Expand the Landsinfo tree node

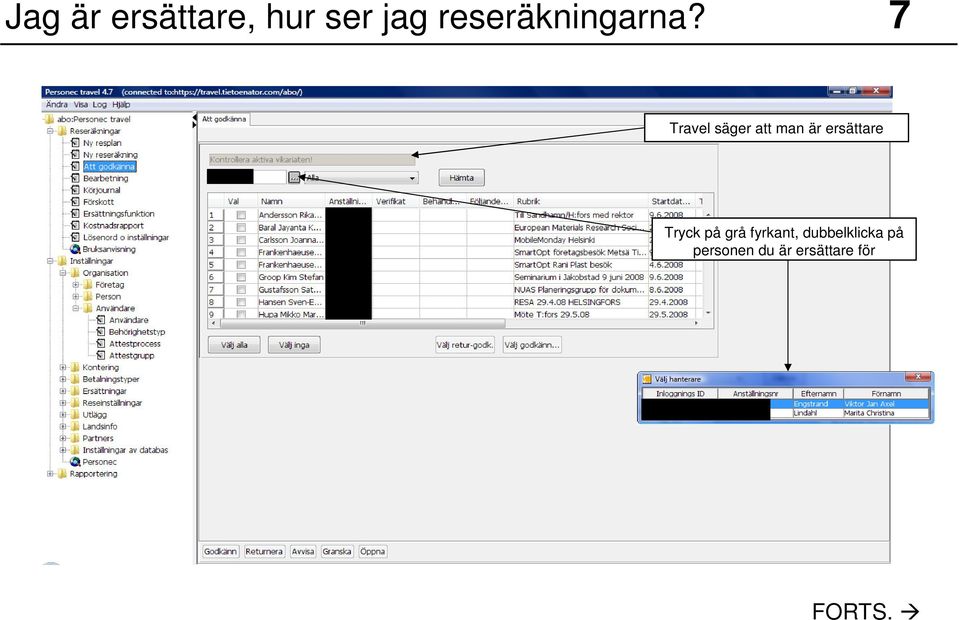pyautogui.click(x=63, y=427)
